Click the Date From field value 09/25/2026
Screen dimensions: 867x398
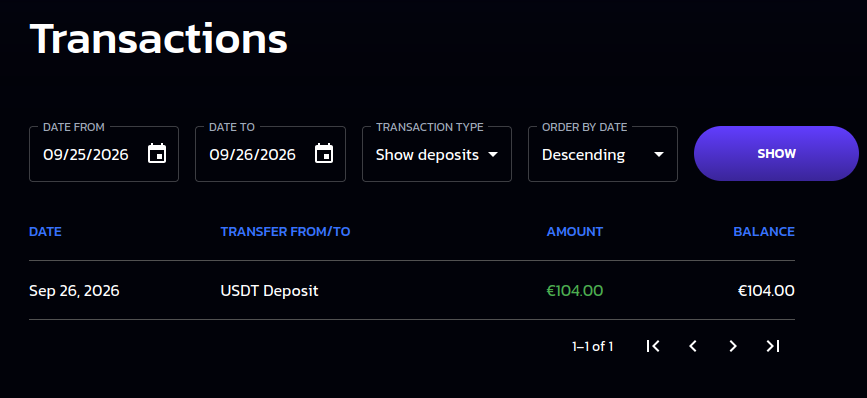86,154
